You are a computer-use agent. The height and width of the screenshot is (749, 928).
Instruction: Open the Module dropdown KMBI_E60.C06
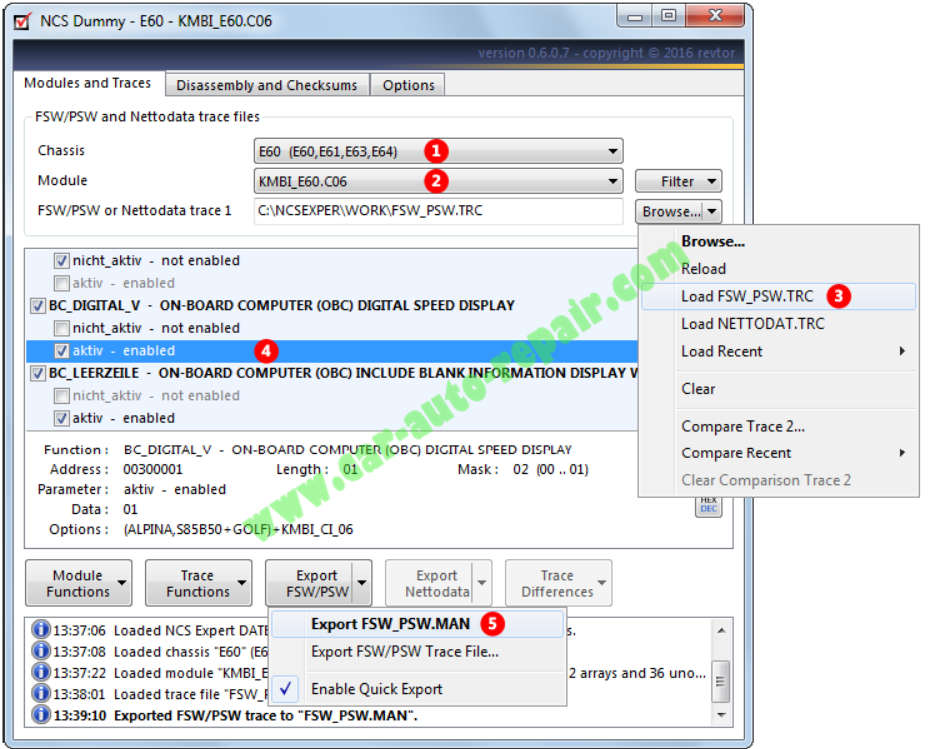click(x=438, y=181)
